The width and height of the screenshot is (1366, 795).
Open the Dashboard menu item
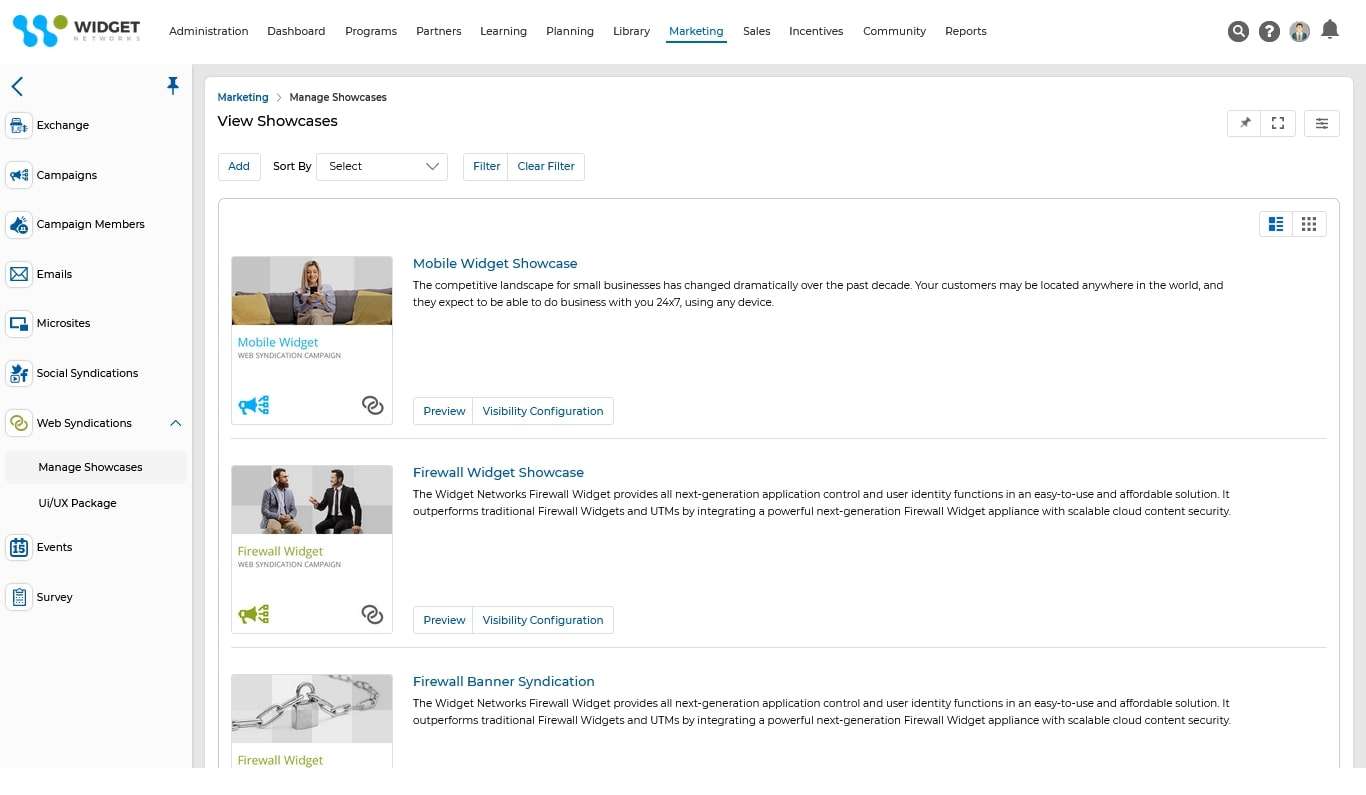click(x=296, y=31)
